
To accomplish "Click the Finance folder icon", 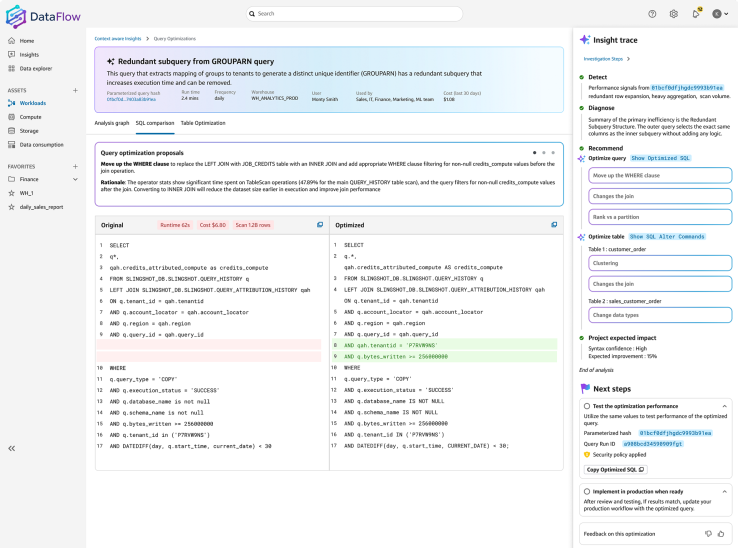I will click(12, 179).
